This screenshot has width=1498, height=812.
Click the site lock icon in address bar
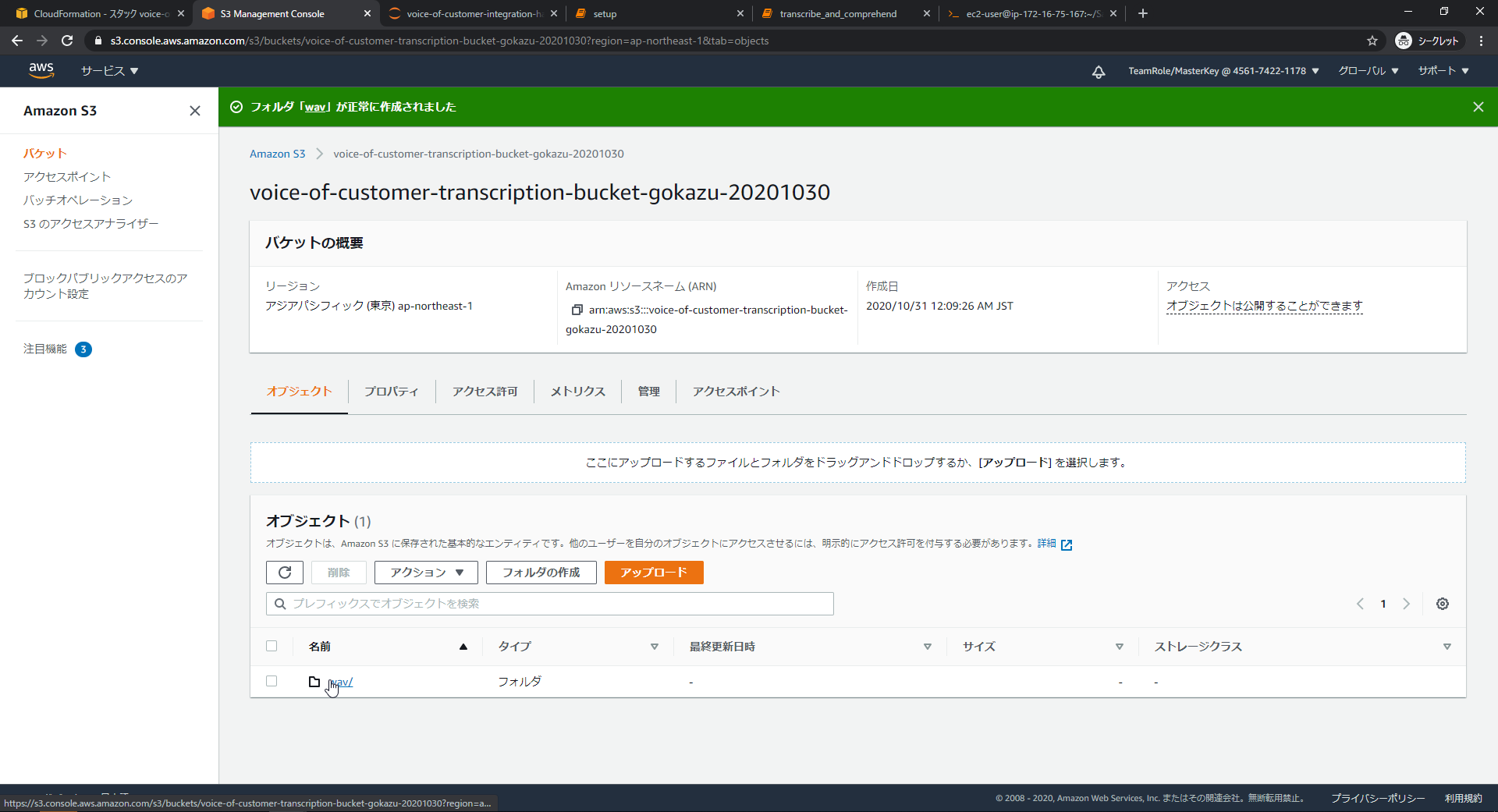(98, 41)
